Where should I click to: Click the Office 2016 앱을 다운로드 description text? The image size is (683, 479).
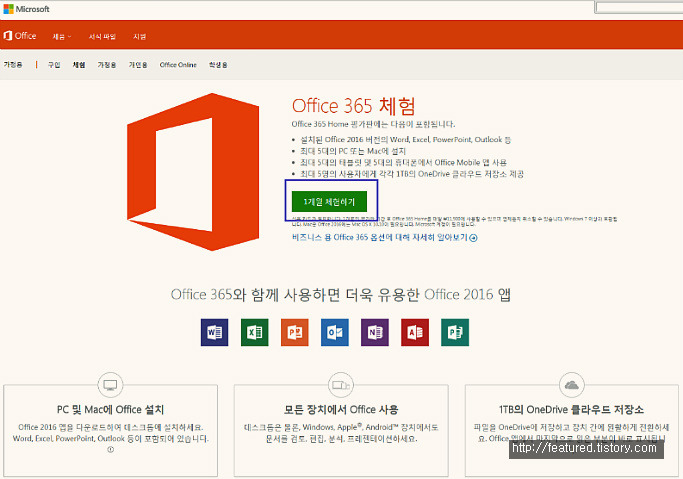point(111,433)
